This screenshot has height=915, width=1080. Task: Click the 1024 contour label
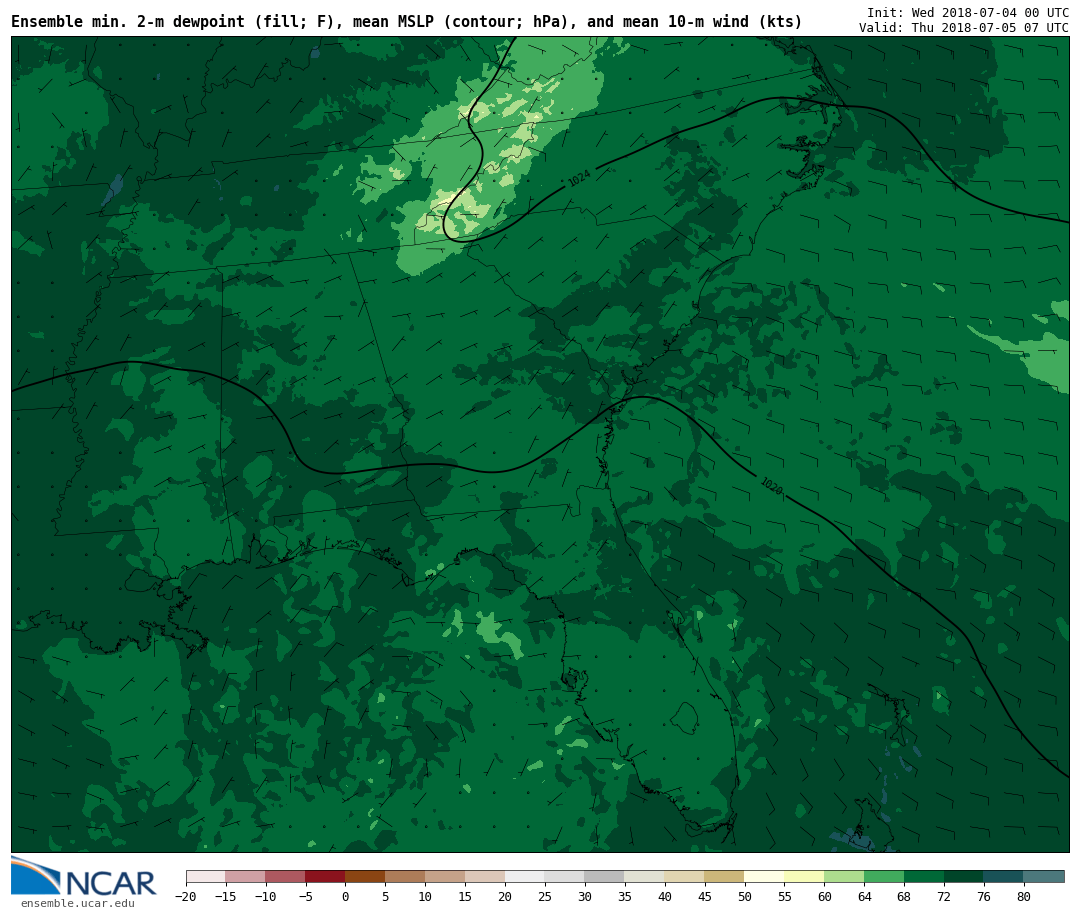pos(579,179)
